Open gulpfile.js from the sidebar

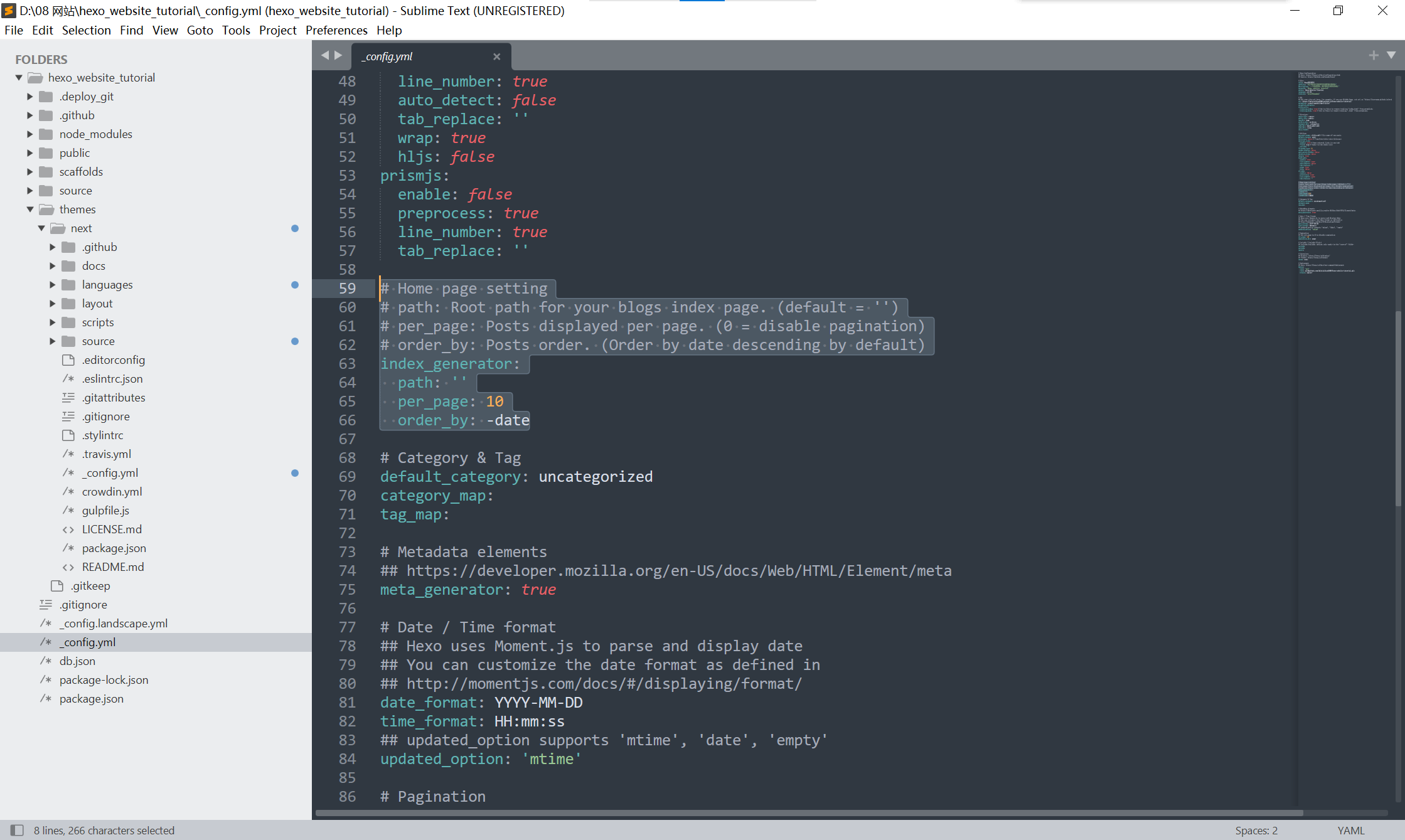pos(105,510)
